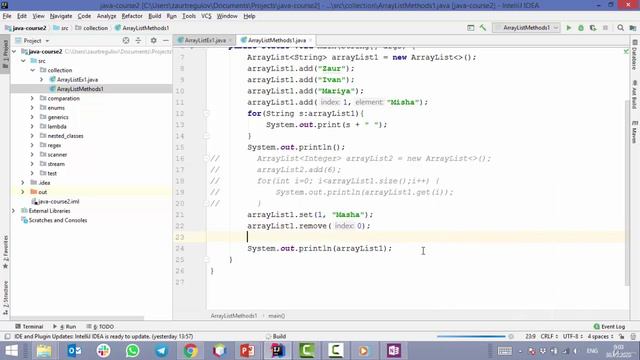This screenshot has width=640, height=360.
Task: Open Chrome from the taskbar
Action: point(190,351)
